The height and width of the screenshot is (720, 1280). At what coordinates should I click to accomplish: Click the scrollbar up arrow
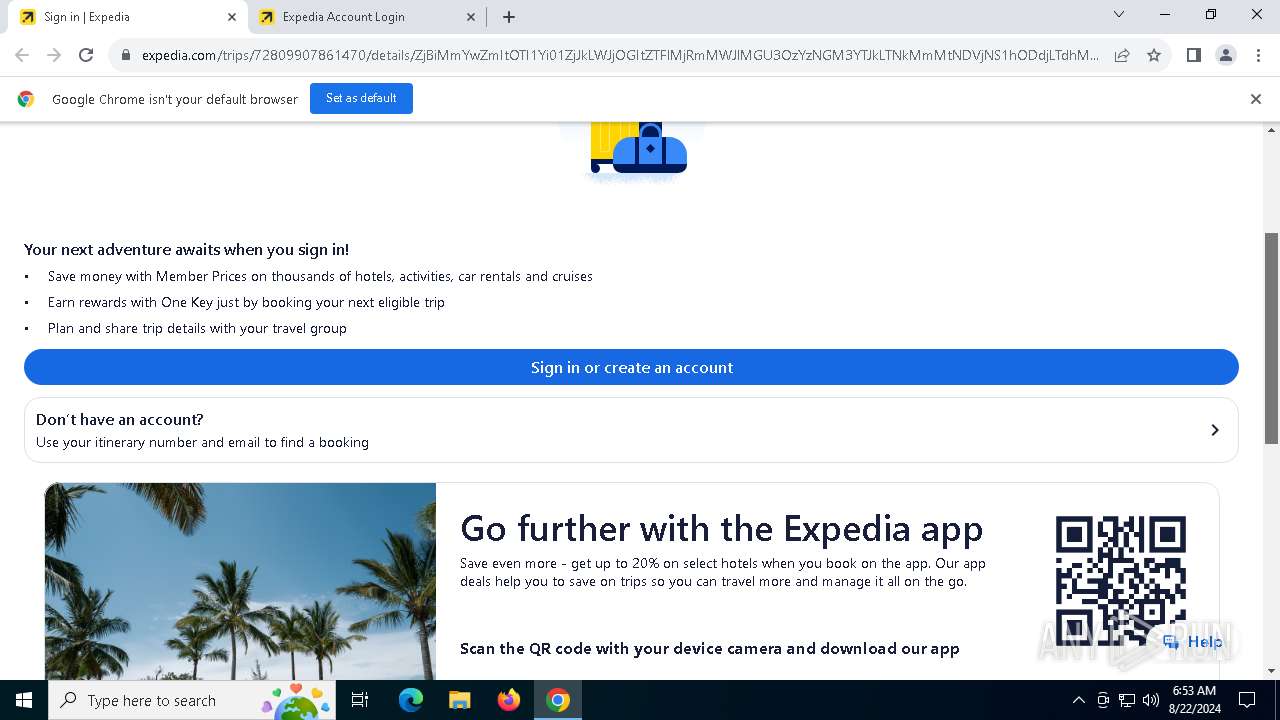1272,130
